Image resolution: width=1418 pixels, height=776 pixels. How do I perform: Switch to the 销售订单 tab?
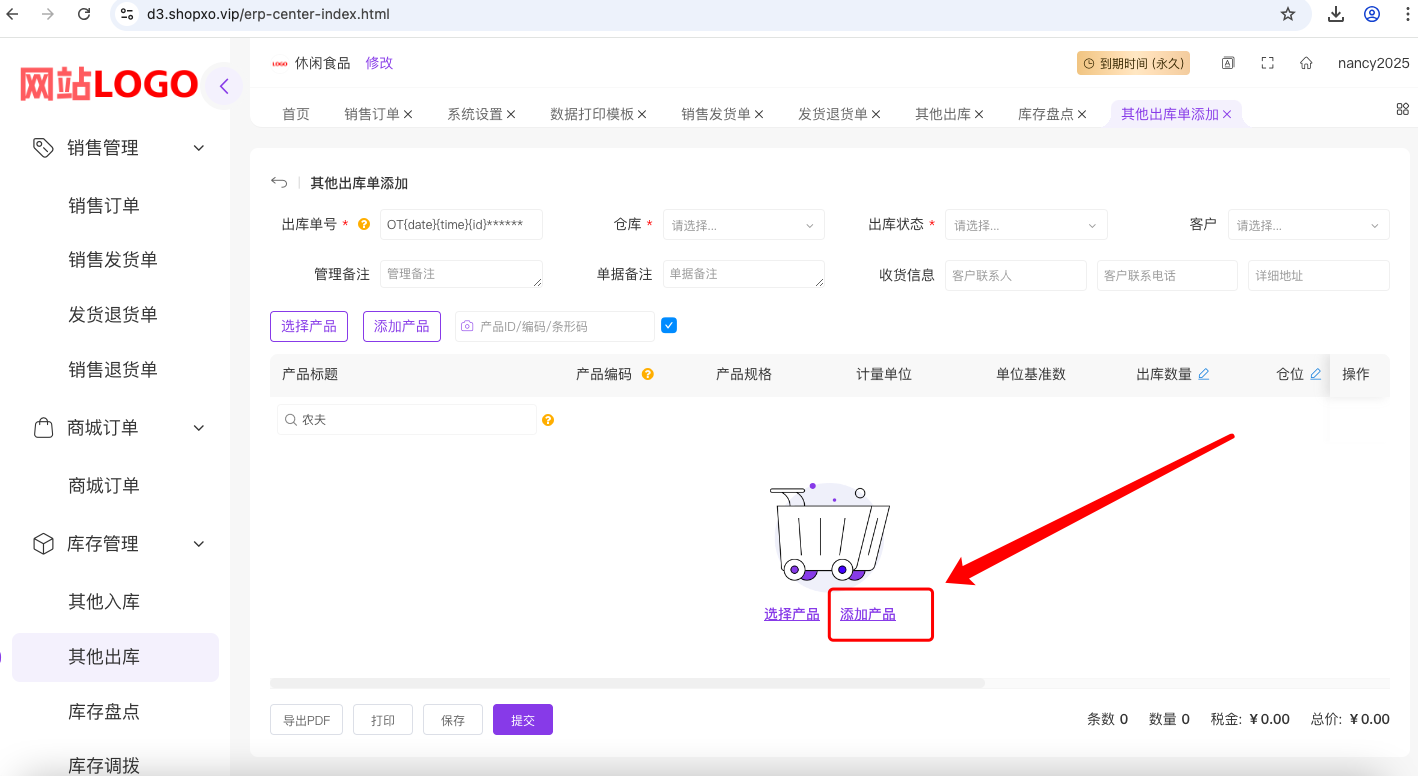click(372, 114)
